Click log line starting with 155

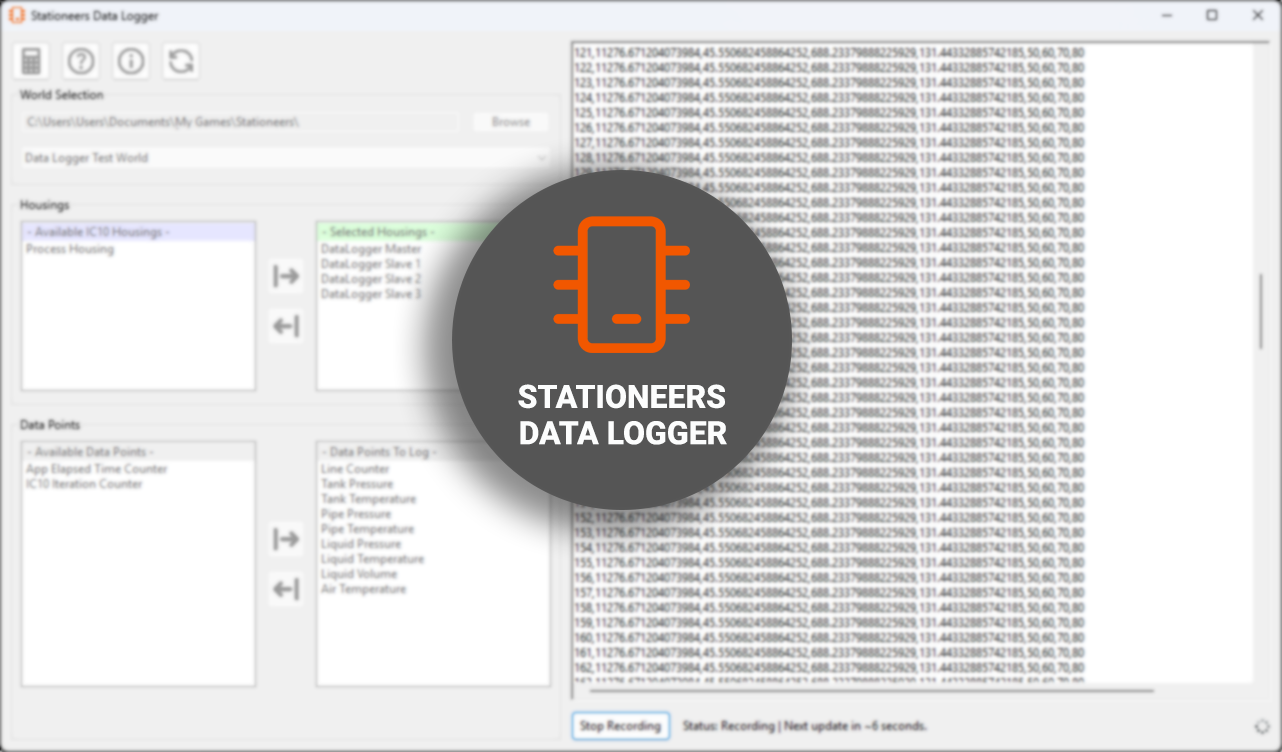click(x=829, y=562)
